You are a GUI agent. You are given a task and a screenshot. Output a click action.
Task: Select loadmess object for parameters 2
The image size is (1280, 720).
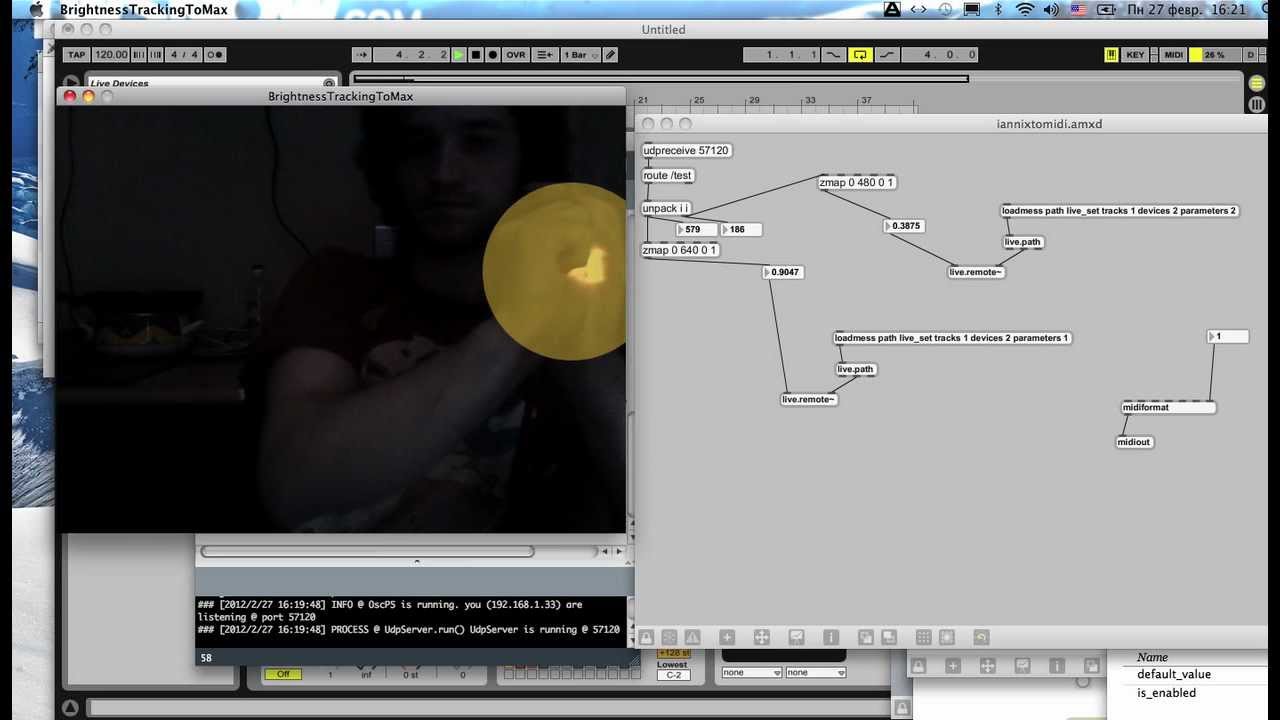pyautogui.click(x=1120, y=211)
